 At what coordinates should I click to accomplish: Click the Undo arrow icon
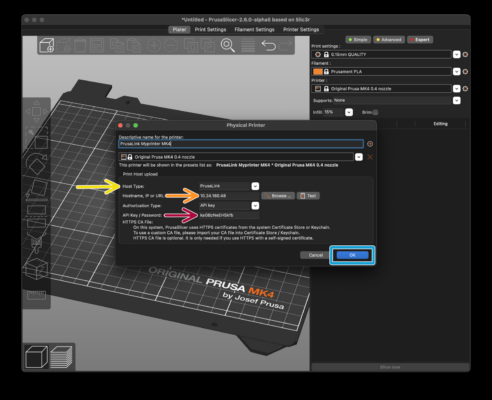tap(269, 45)
